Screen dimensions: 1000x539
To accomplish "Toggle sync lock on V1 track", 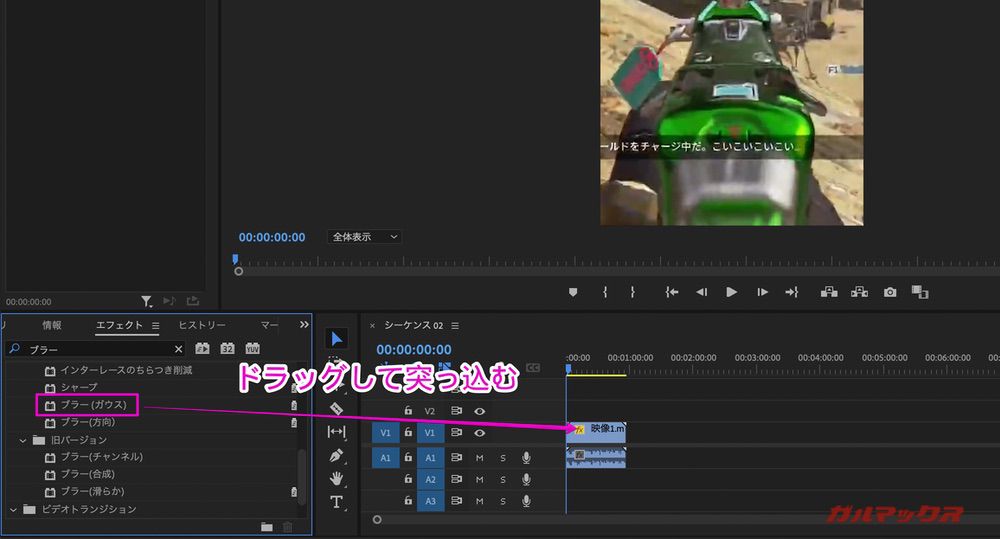I will tap(456, 432).
